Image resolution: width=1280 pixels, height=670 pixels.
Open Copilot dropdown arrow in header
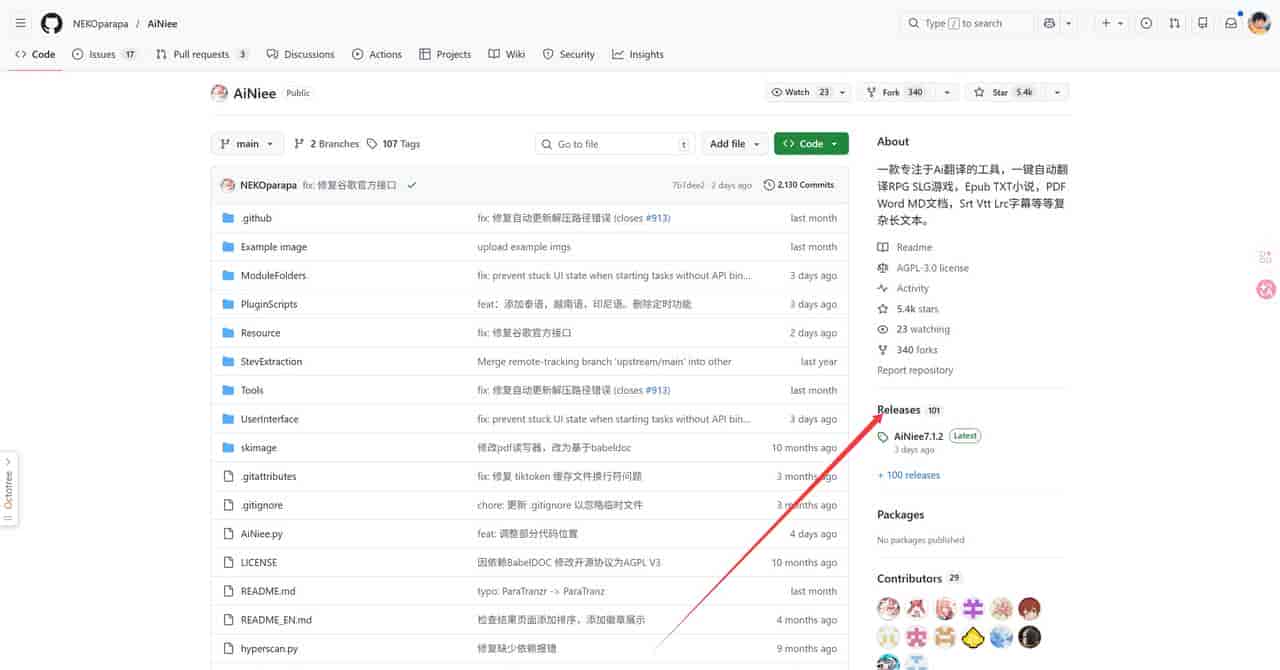(x=1069, y=23)
